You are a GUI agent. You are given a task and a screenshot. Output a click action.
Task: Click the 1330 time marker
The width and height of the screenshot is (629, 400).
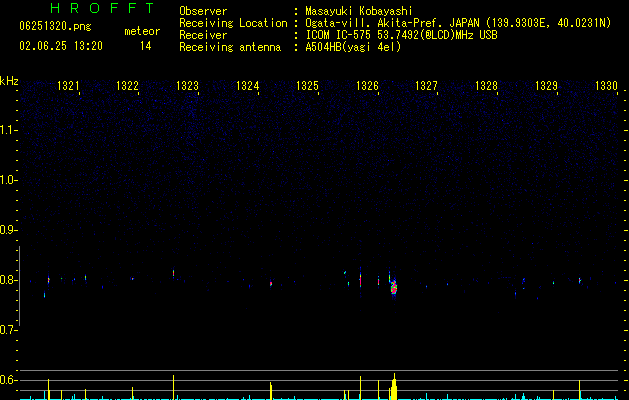pyautogui.click(x=606, y=86)
